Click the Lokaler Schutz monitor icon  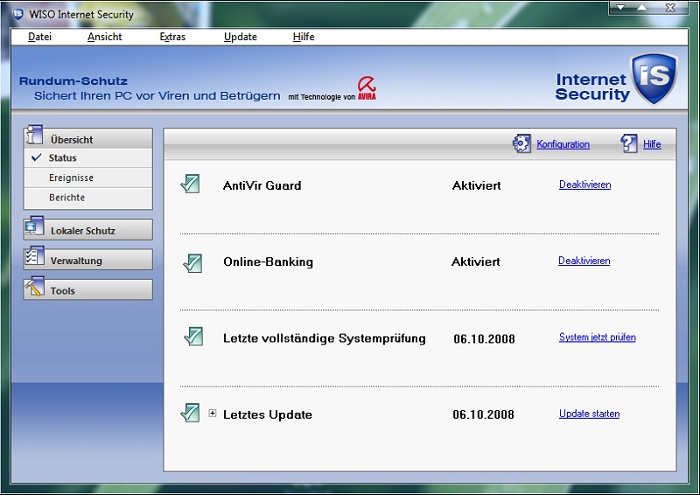[35, 230]
